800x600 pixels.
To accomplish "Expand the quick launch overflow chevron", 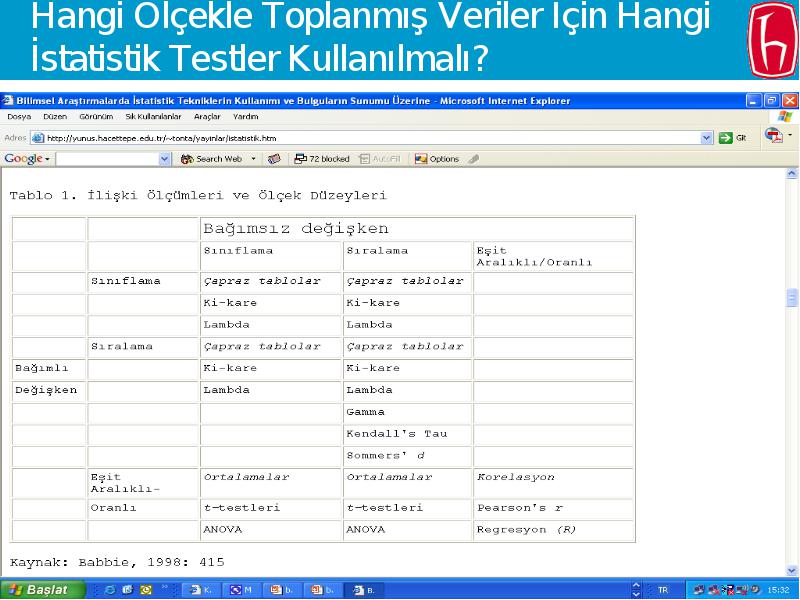I will tap(165, 588).
